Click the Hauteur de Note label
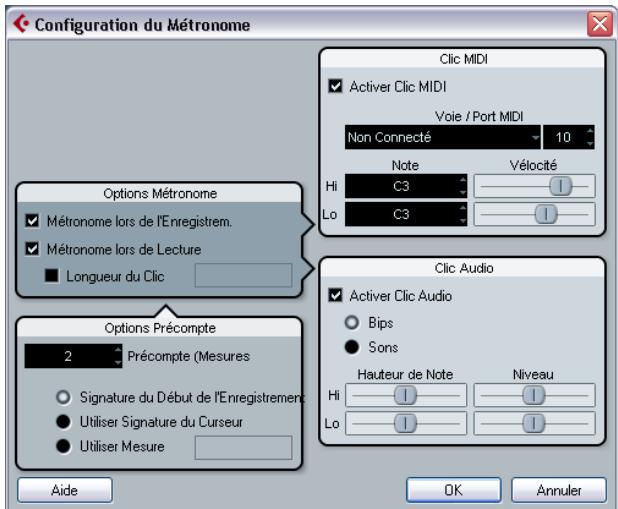618x509 pixels. coord(405,374)
